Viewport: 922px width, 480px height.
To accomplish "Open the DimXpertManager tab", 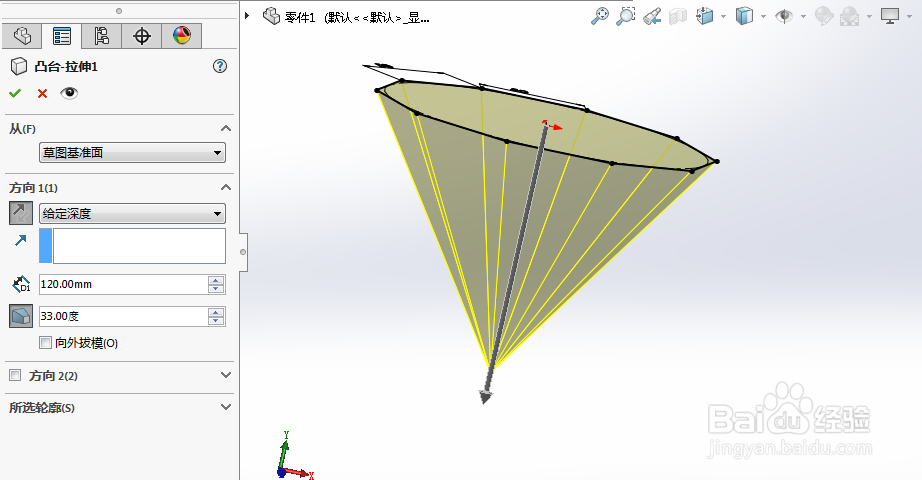I will click(142, 36).
